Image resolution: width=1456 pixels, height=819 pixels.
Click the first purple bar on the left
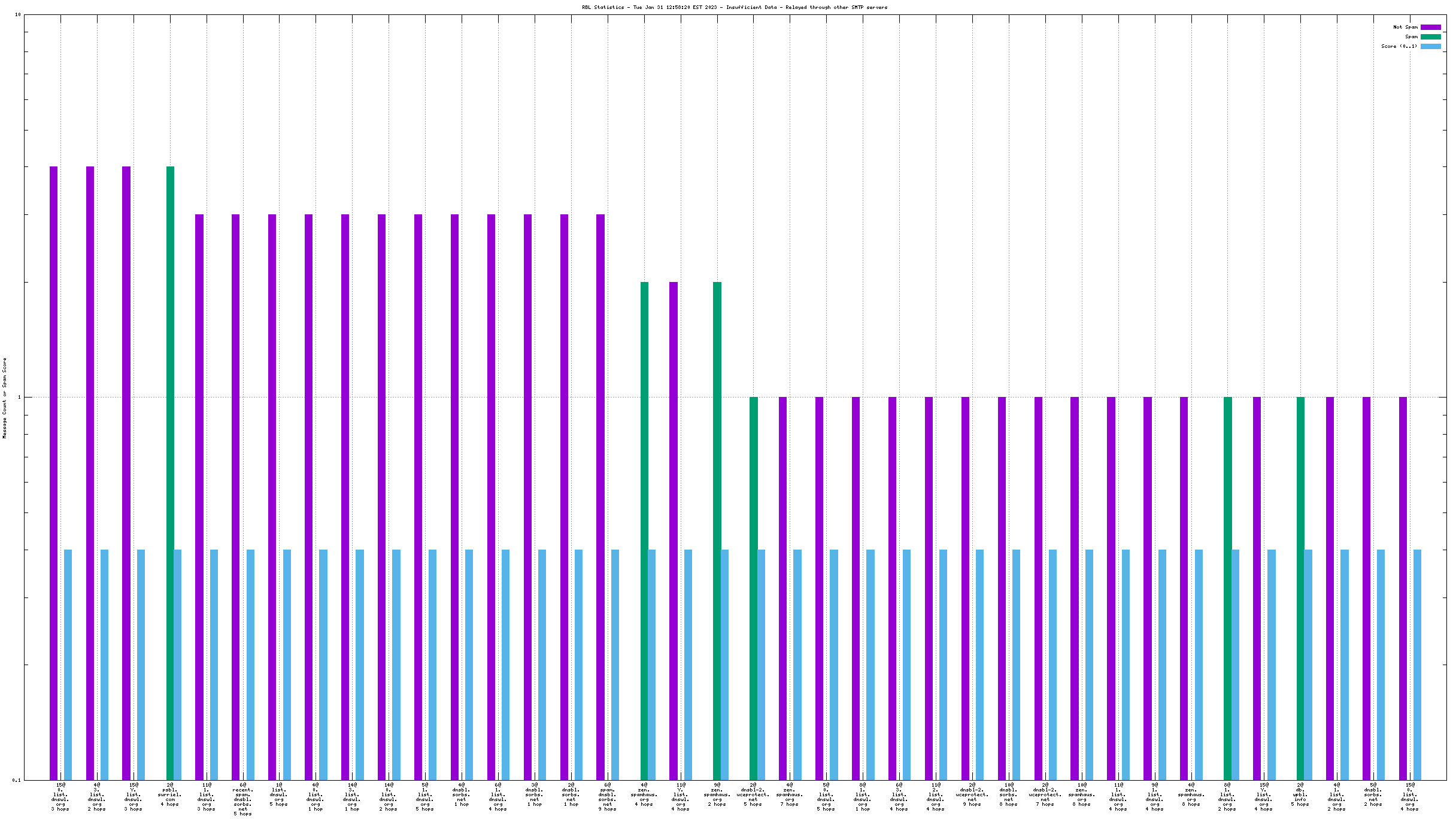click(x=53, y=473)
